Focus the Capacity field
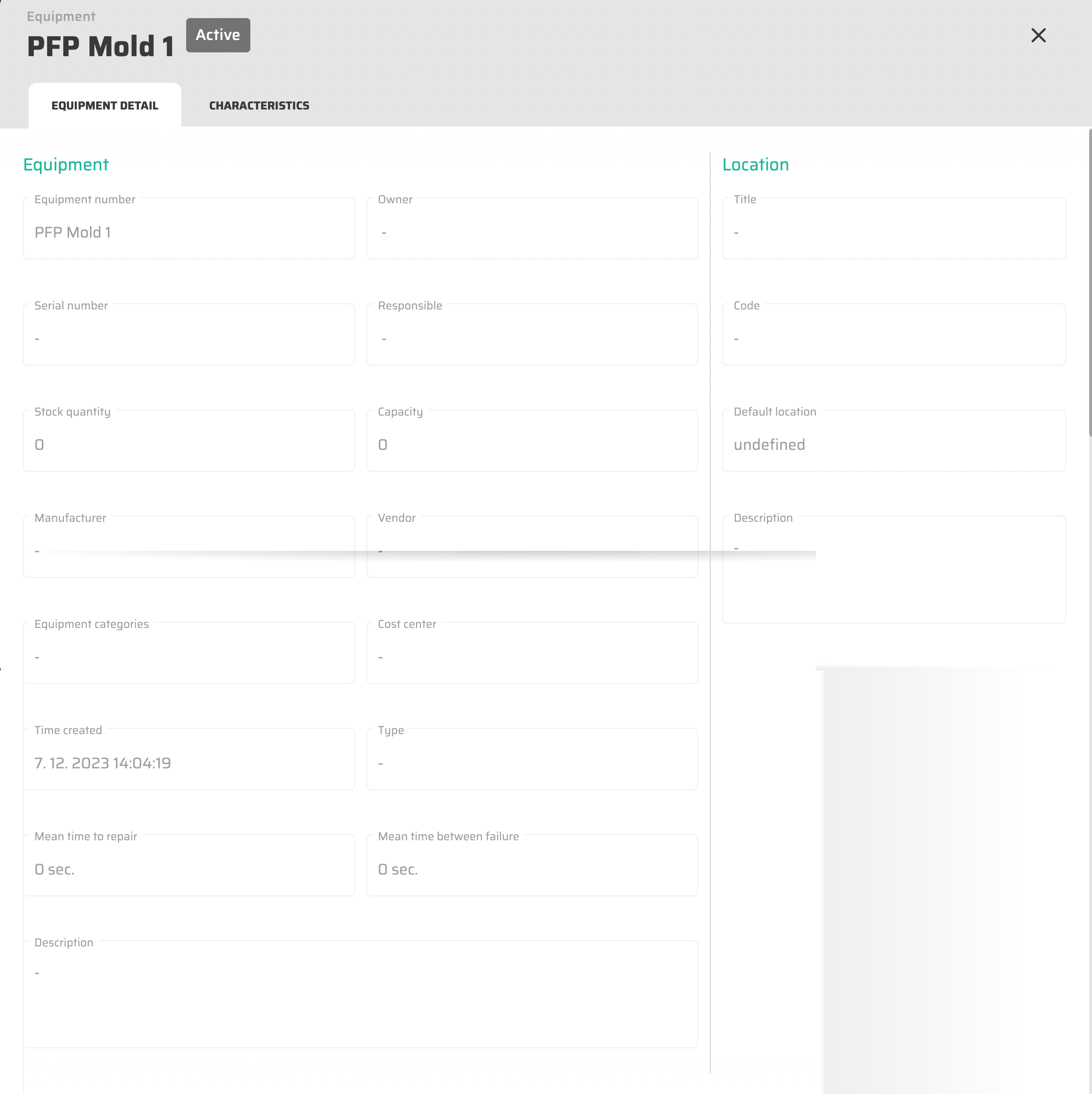 pyautogui.click(x=532, y=444)
